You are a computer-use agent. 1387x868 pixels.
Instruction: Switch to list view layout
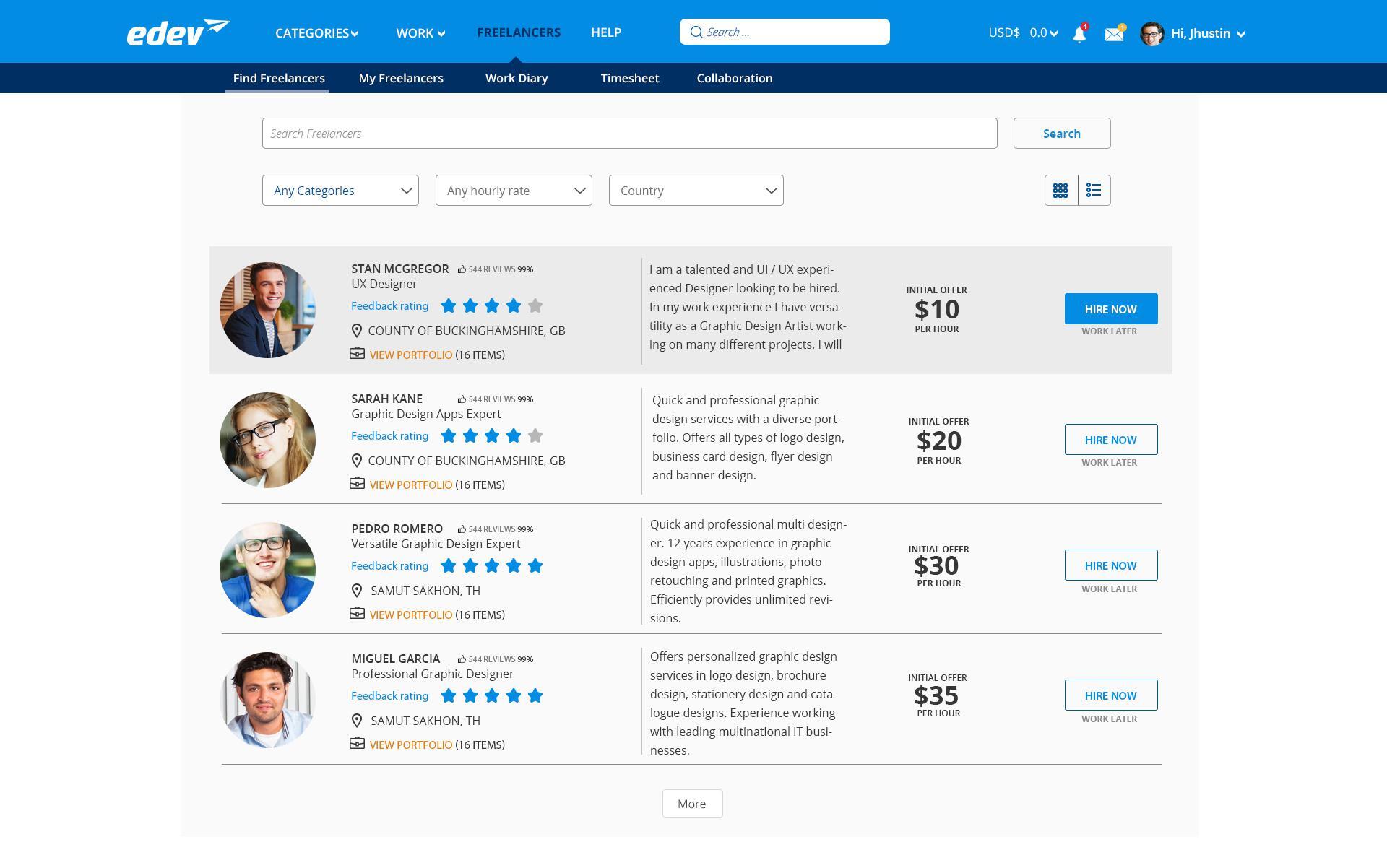pos(1094,191)
